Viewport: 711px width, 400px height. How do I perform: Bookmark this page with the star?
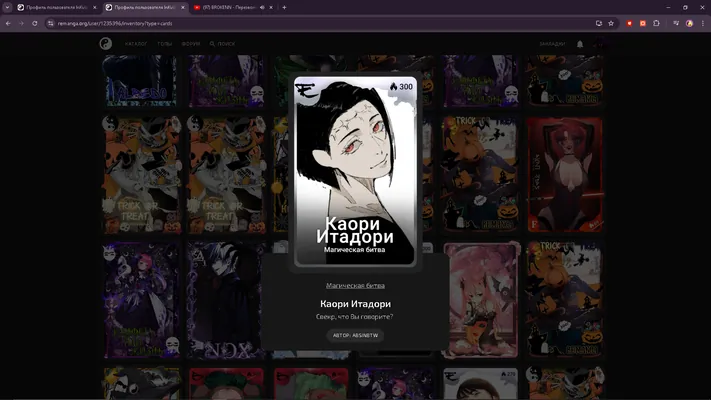[611, 23]
